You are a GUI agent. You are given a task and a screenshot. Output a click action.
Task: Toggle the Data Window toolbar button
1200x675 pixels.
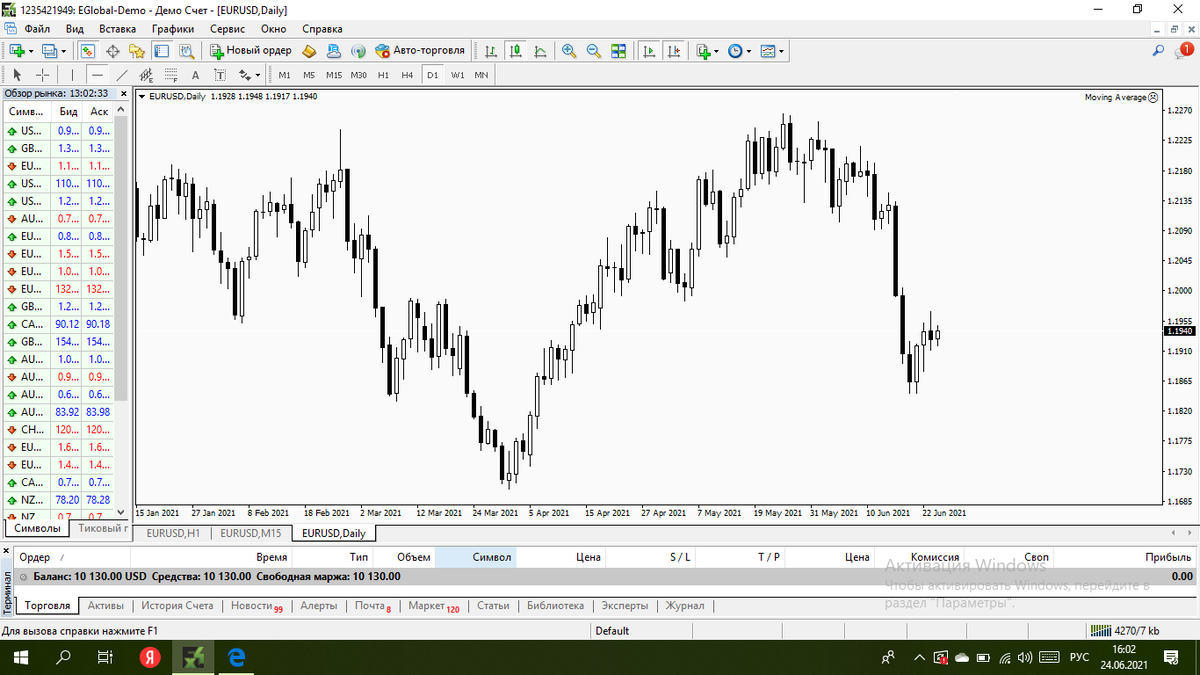point(112,50)
